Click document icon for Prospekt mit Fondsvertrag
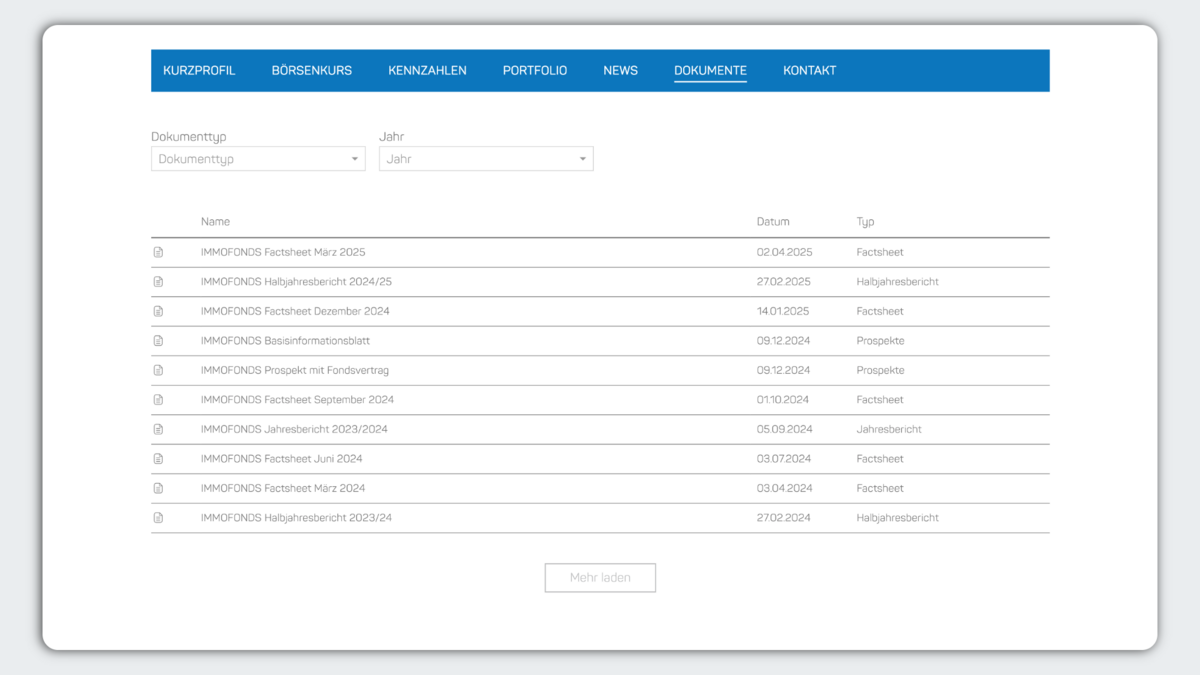1200x675 pixels. (x=158, y=371)
